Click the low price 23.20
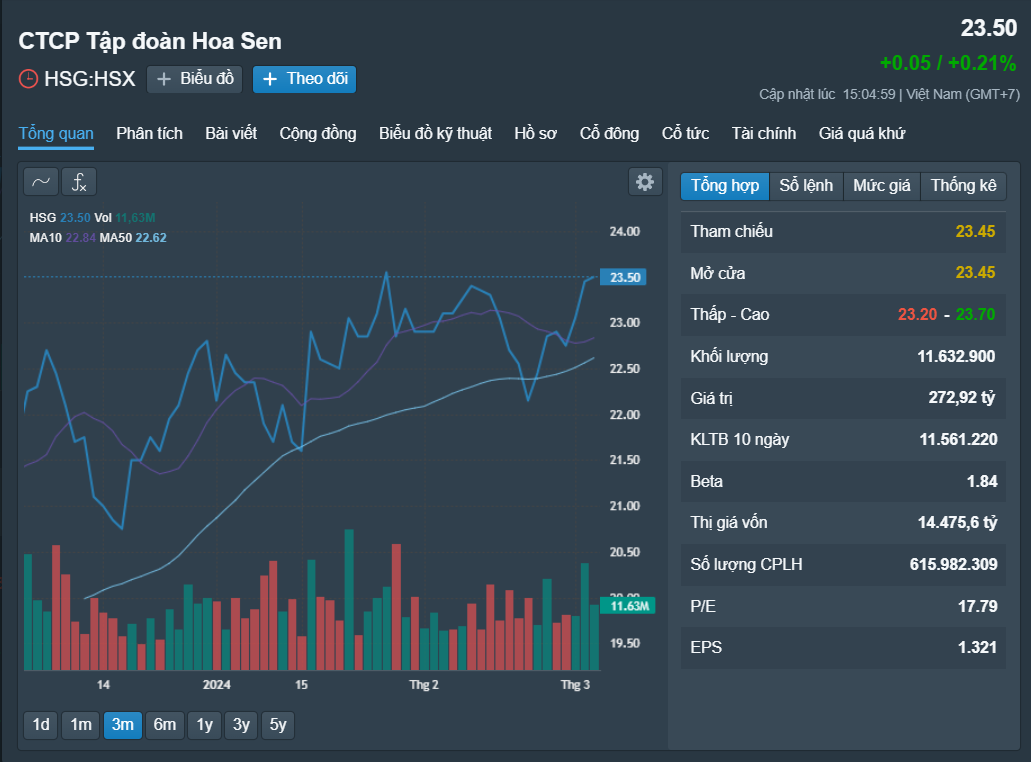The width and height of the screenshot is (1031, 762). point(917,314)
